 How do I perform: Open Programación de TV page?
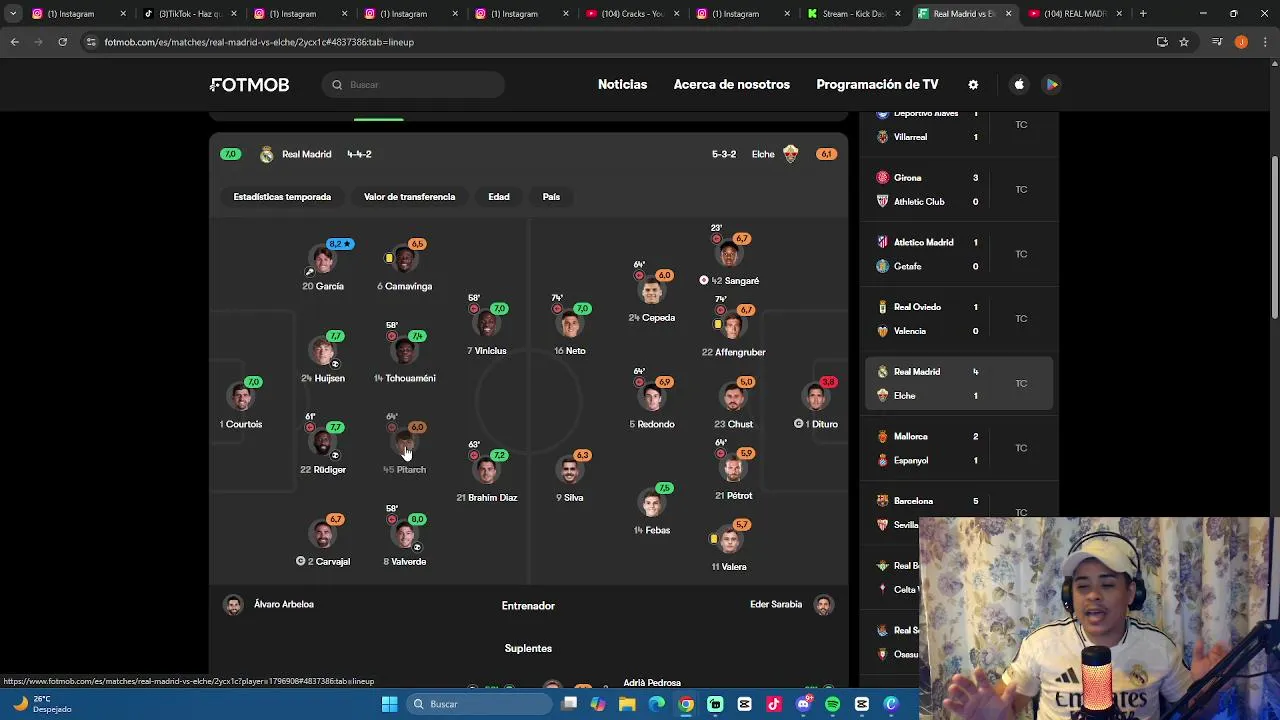[877, 85]
